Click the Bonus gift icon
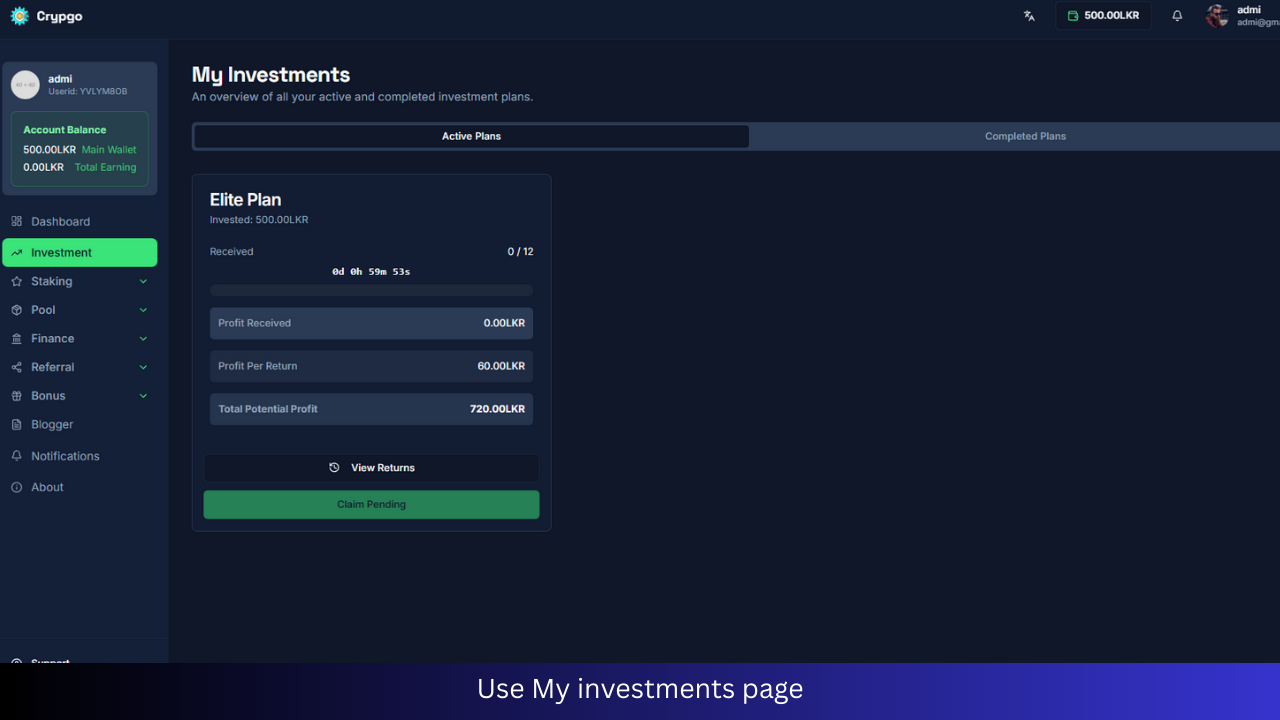This screenshot has height=720, width=1280. [15, 395]
